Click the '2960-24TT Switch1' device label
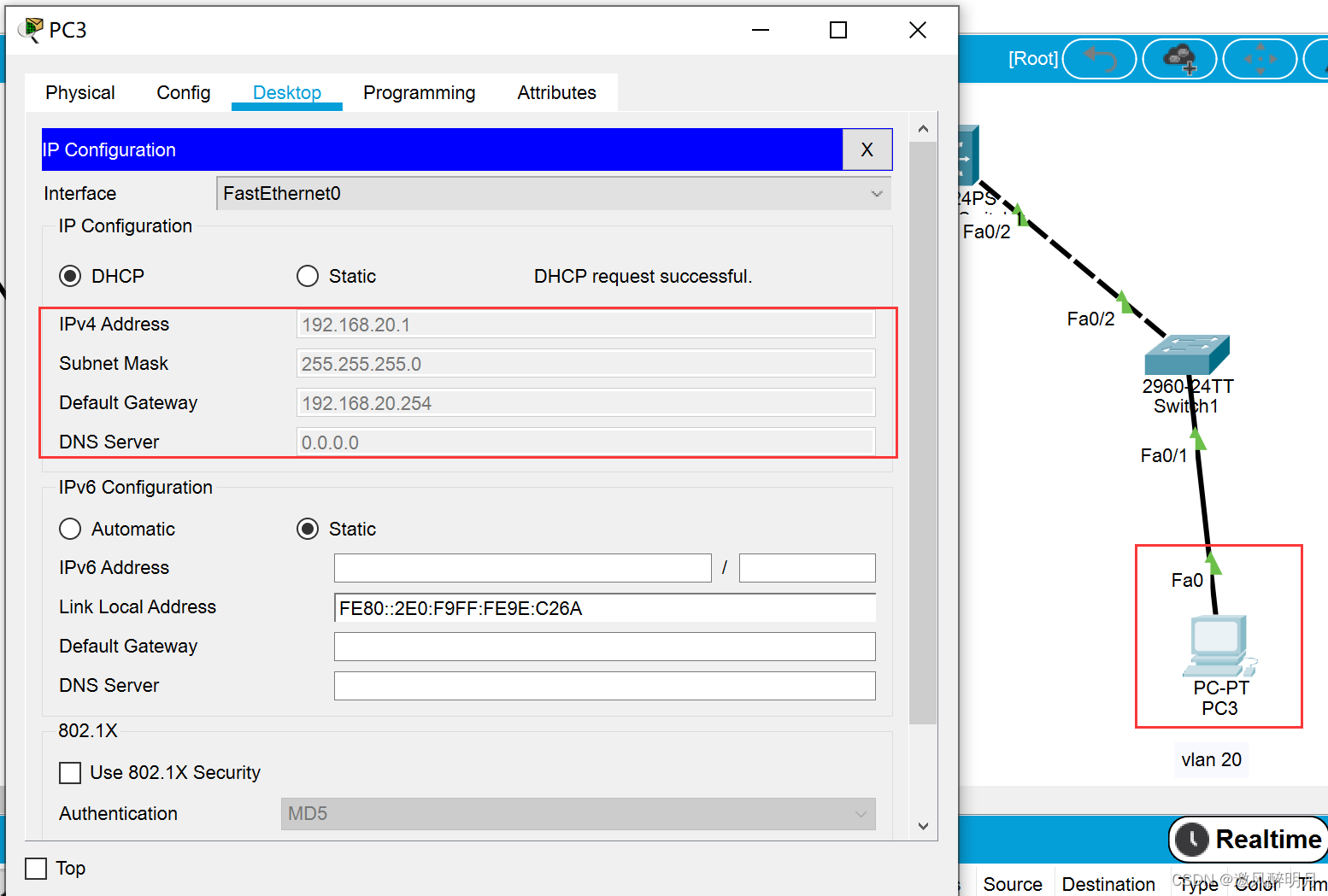This screenshot has width=1328, height=896. click(1187, 396)
